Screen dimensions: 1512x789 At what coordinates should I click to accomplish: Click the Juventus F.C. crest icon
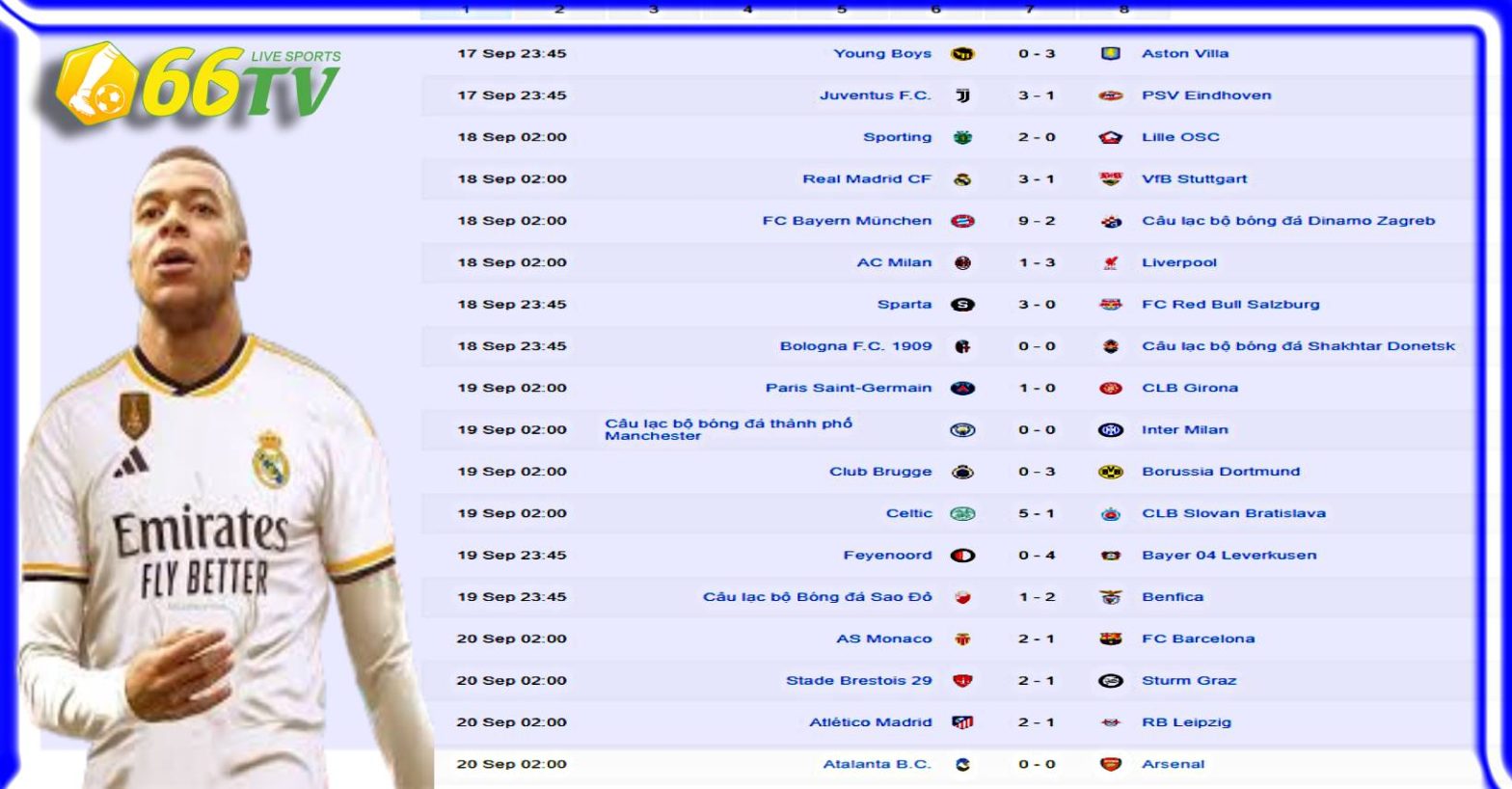click(962, 95)
